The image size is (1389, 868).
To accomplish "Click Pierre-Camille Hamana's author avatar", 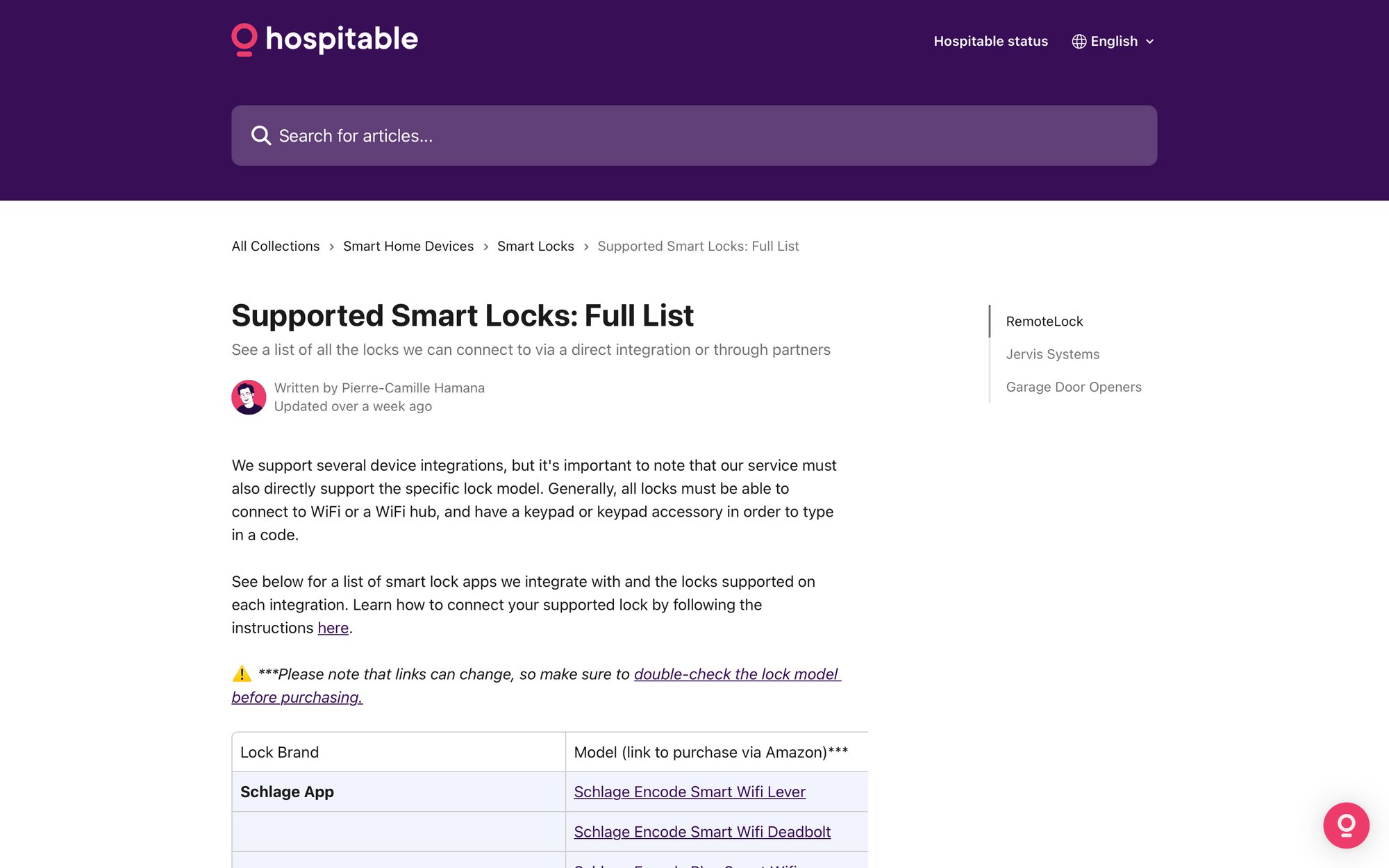I will pos(248,397).
